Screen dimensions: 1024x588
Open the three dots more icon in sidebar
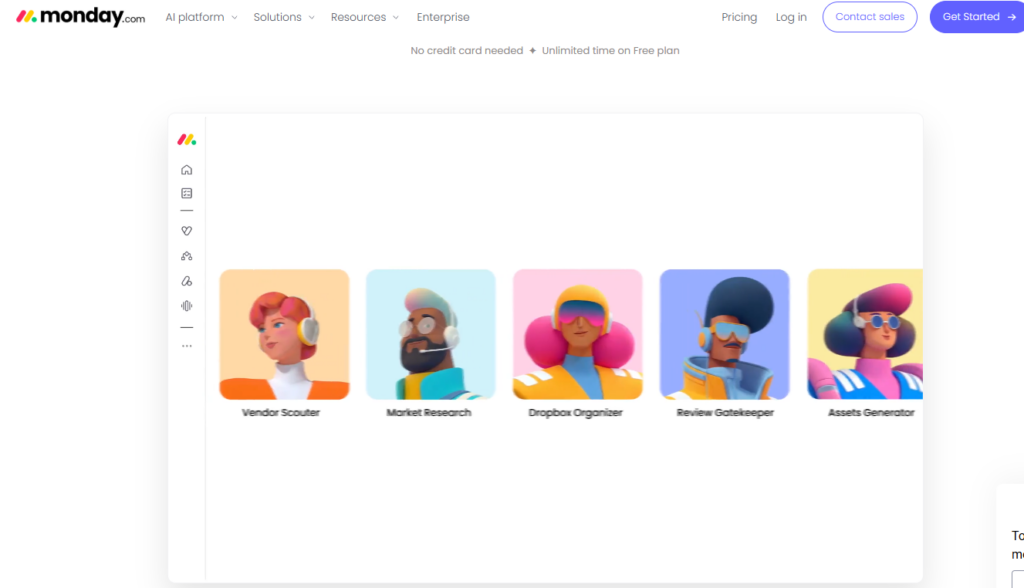tap(187, 346)
